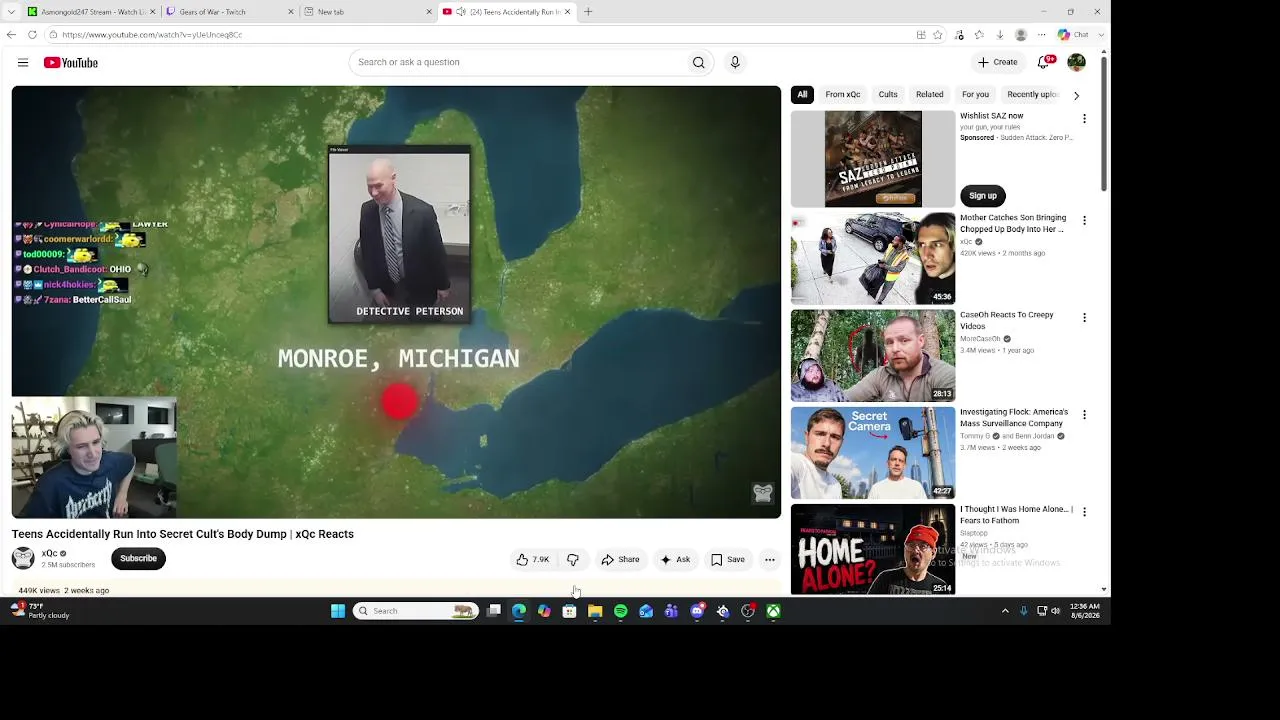Open the xQc channel name link
The width and height of the screenshot is (1280, 720).
[49, 553]
